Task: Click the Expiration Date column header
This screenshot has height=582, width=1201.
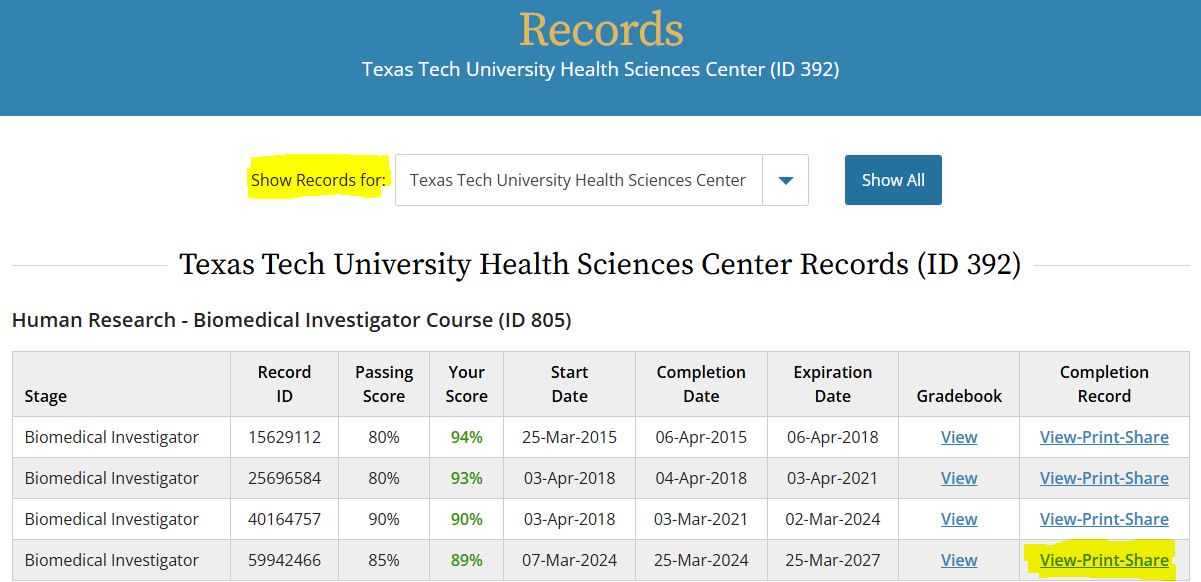Action: pos(833,384)
